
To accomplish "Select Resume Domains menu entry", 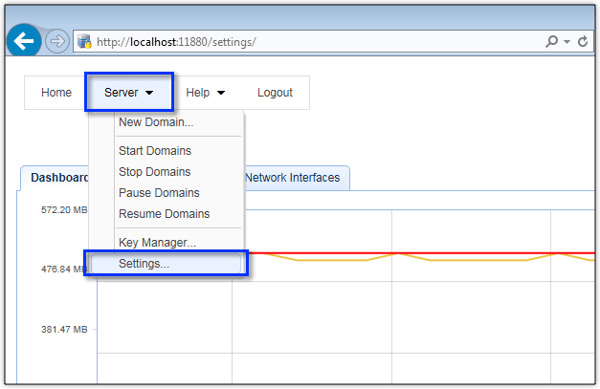I will [x=164, y=214].
